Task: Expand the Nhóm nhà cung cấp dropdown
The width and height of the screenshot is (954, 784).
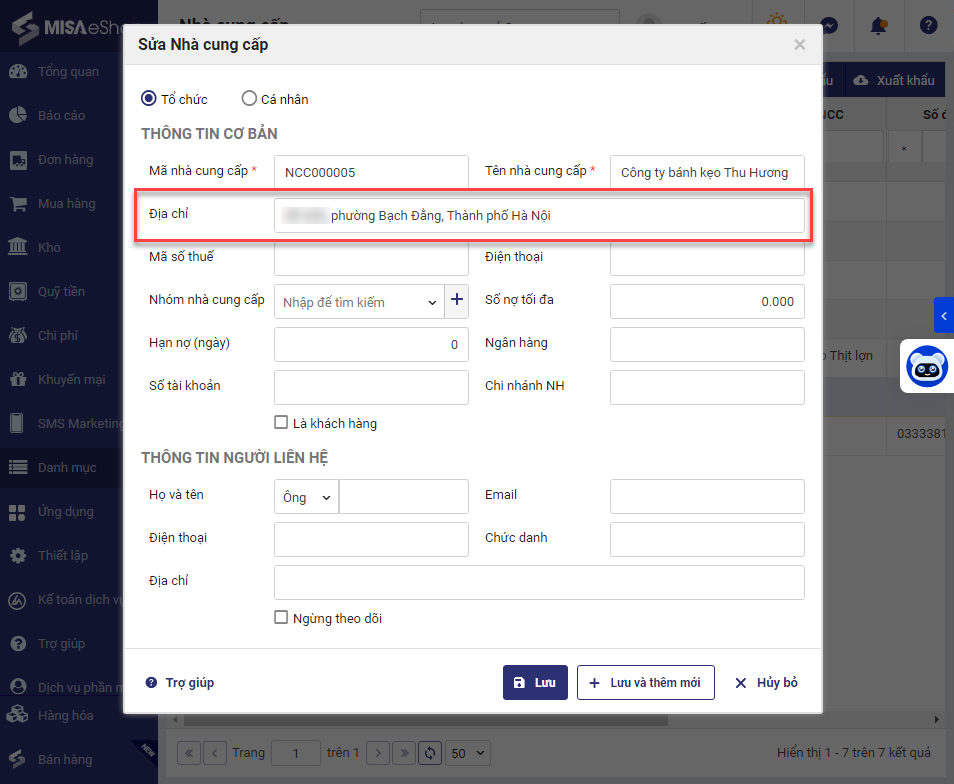Action: (432, 302)
